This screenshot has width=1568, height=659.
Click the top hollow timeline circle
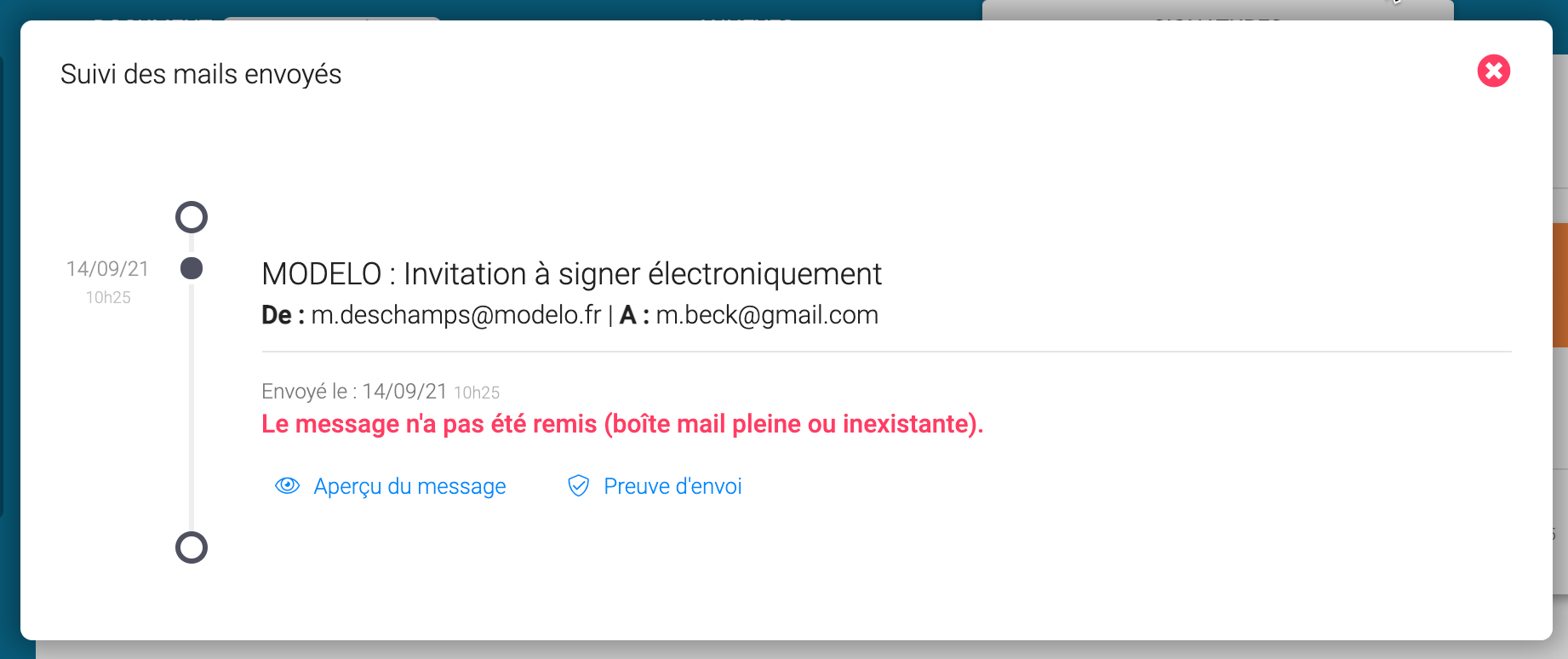point(192,217)
